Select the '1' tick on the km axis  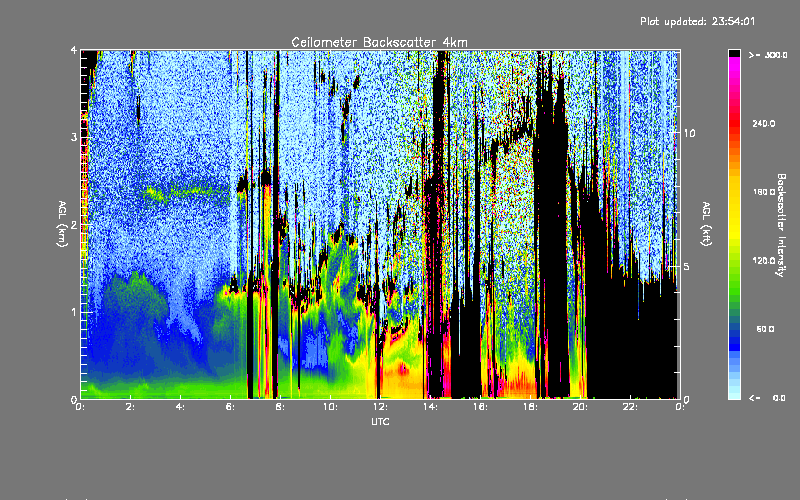[74, 312]
